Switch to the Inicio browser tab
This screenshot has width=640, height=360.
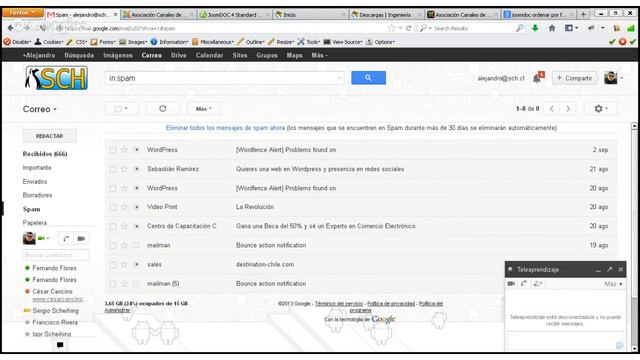click(310, 14)
